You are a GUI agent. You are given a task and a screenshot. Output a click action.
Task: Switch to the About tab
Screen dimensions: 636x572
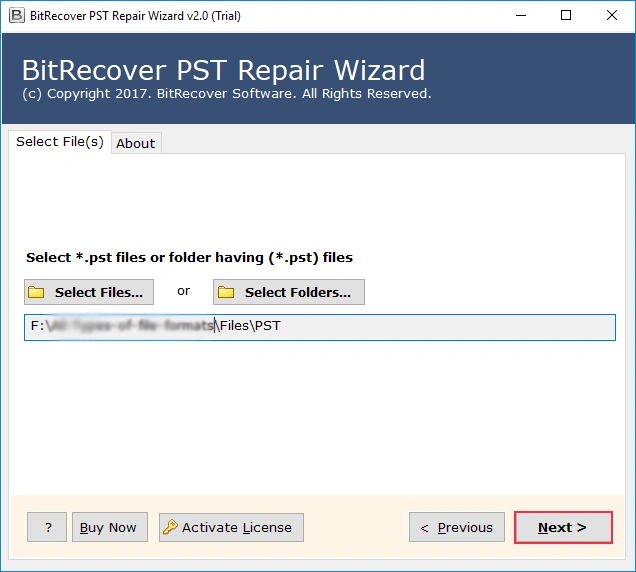[x=136, y=143]
